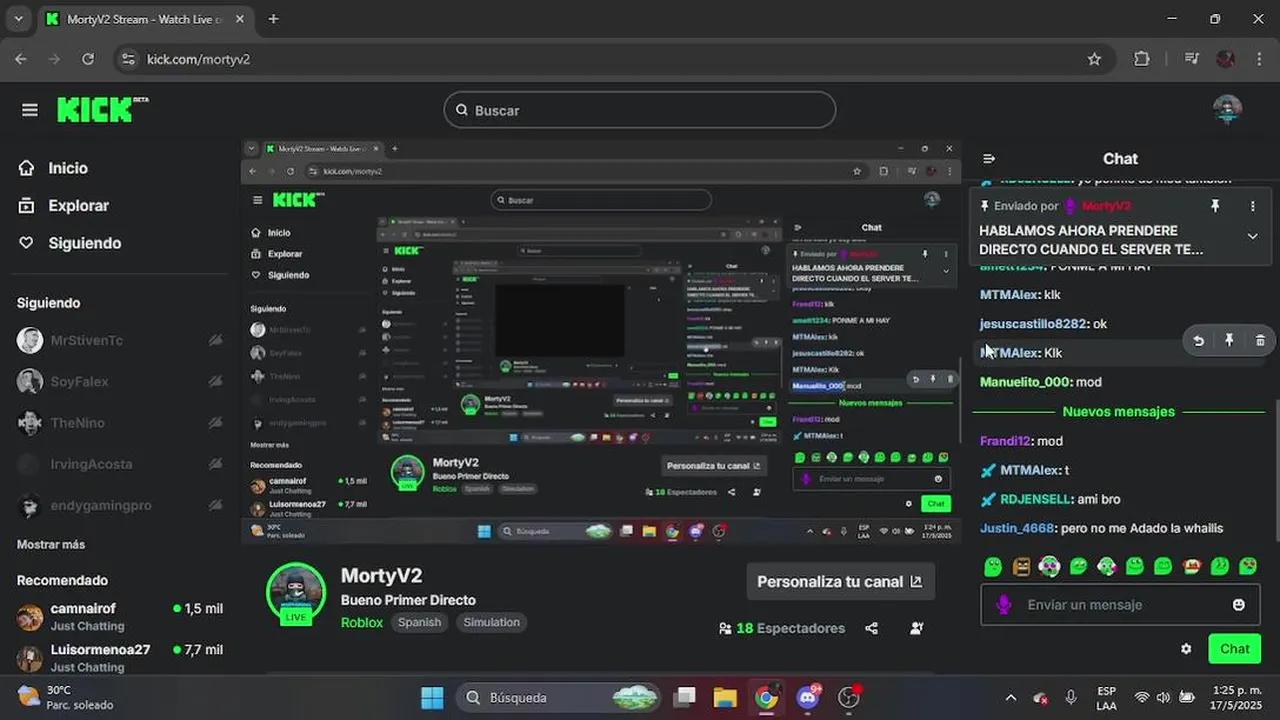Pin the hovered MTMAlex Klk message
This screenshot has height=720, width=1280.
coord(1229,341)
